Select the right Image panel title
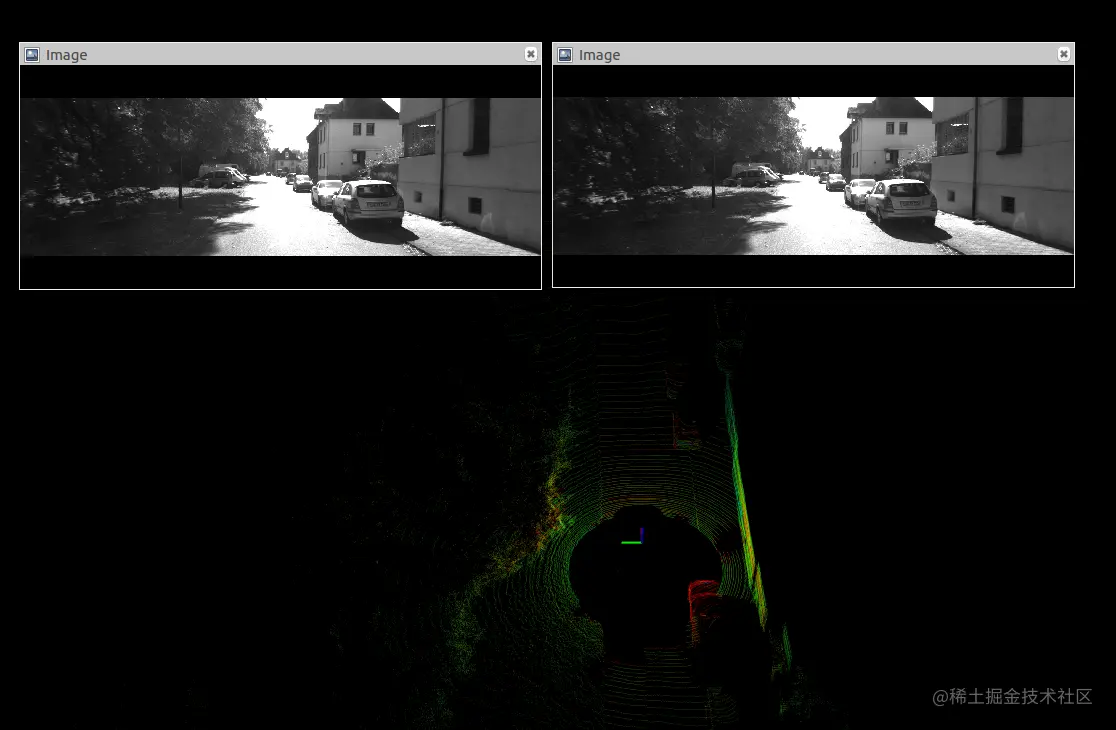 click(x=599, y=55)
